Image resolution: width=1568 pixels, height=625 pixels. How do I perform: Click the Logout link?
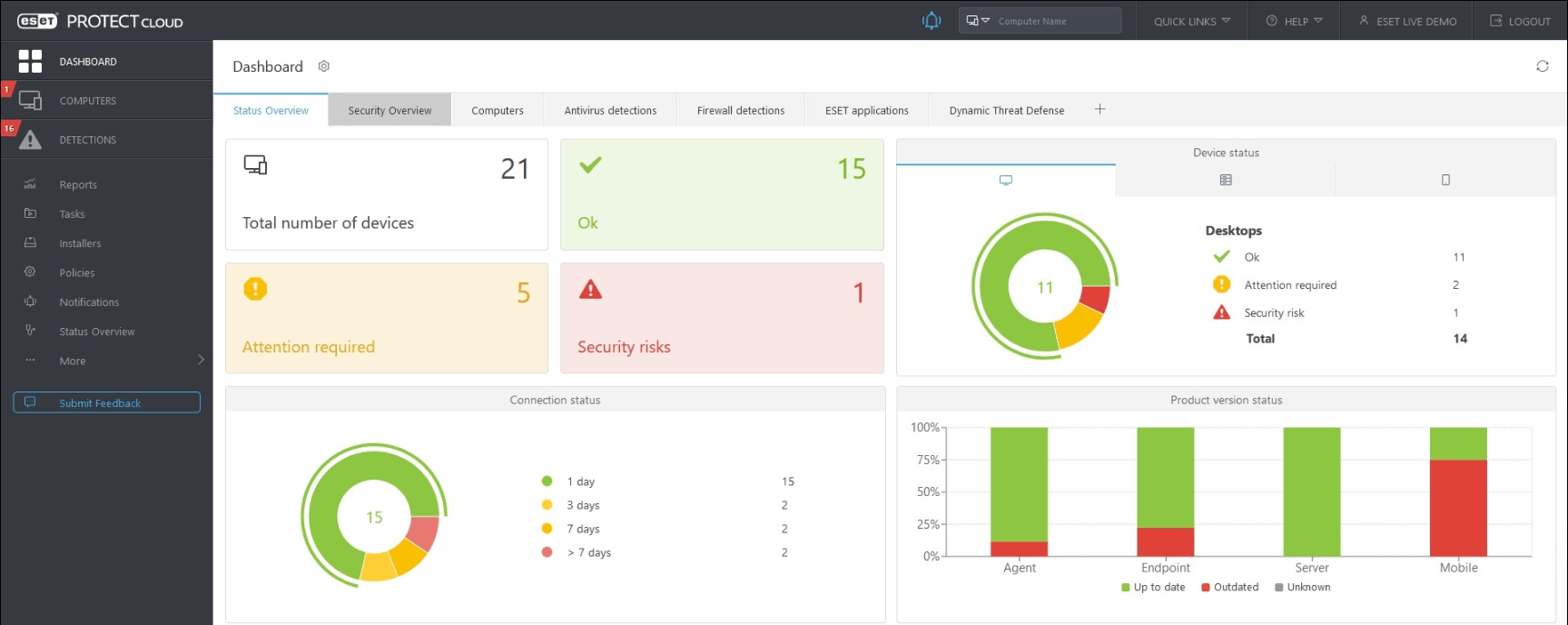click(x=1520, y=21)
